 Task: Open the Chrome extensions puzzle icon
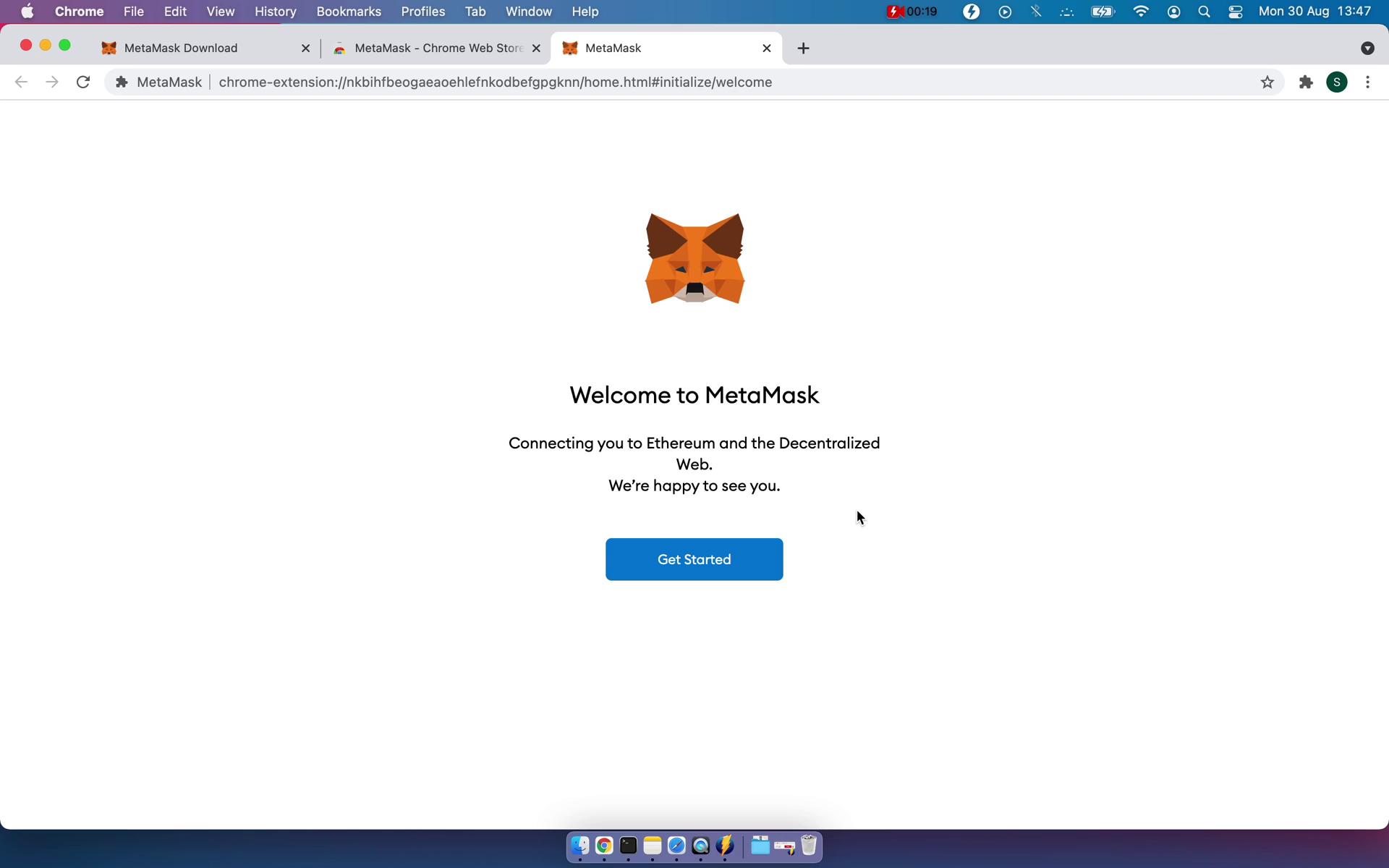point(1306,82)
